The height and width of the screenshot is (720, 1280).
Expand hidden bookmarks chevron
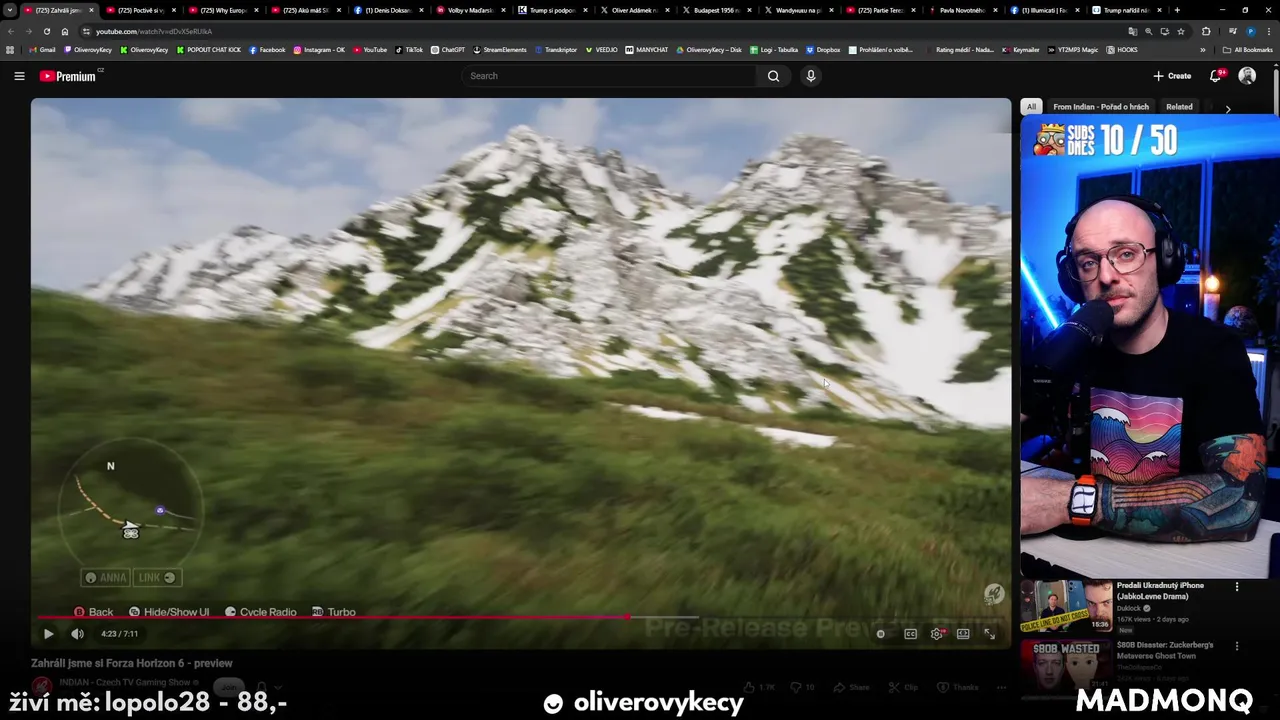tap(1201, 49)
